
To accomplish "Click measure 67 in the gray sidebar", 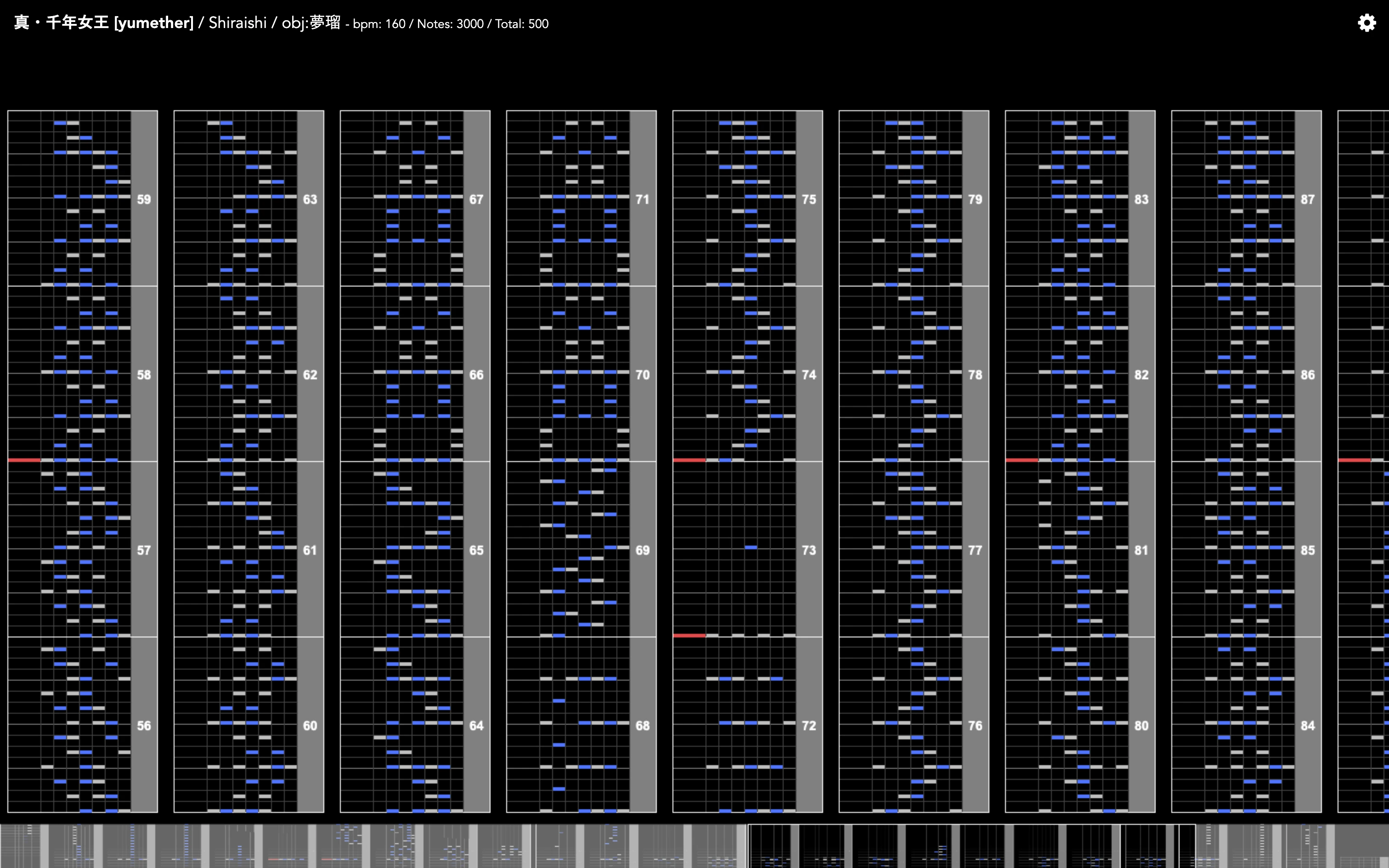I will (x=476, y=199).
